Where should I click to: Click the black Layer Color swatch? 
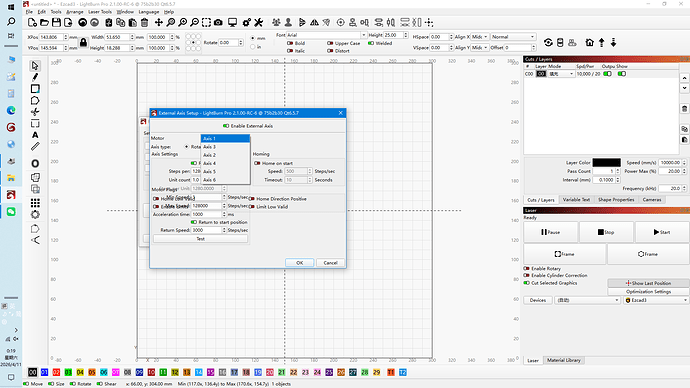(x=606, y=163)
